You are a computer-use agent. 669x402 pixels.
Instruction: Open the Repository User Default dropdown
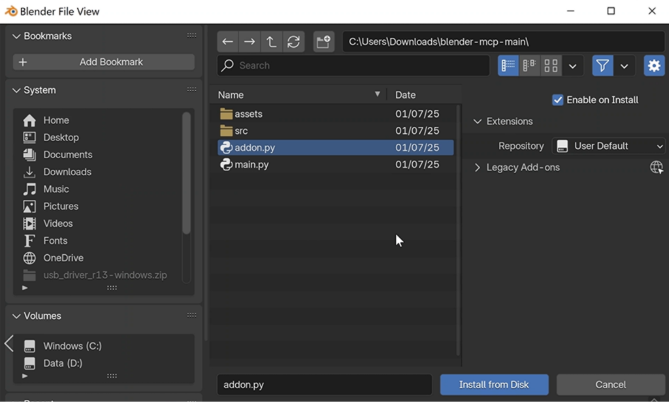[x=609, y=146]
